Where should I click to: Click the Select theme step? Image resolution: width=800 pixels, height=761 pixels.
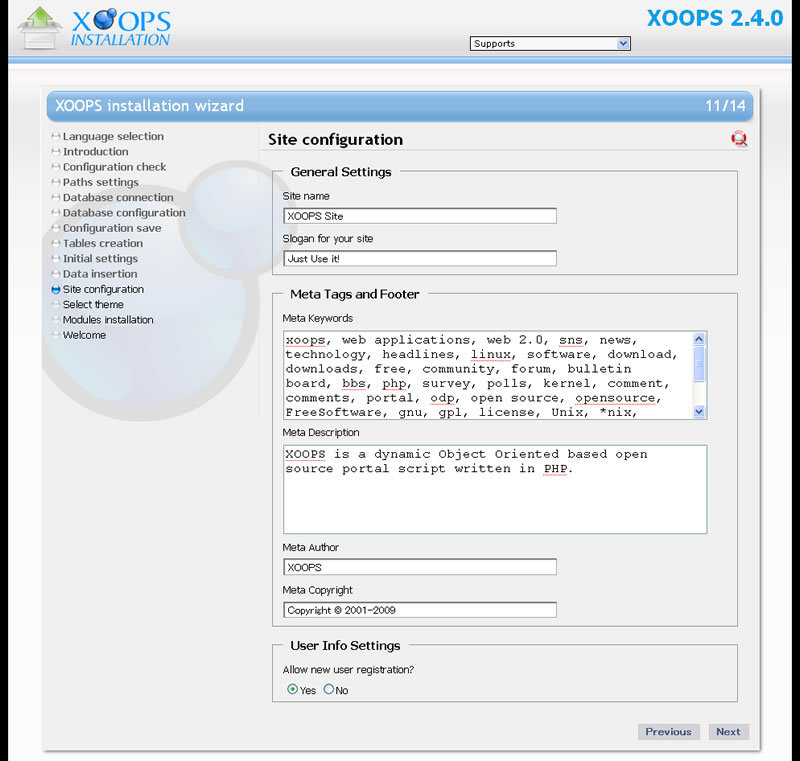point(93,305)
